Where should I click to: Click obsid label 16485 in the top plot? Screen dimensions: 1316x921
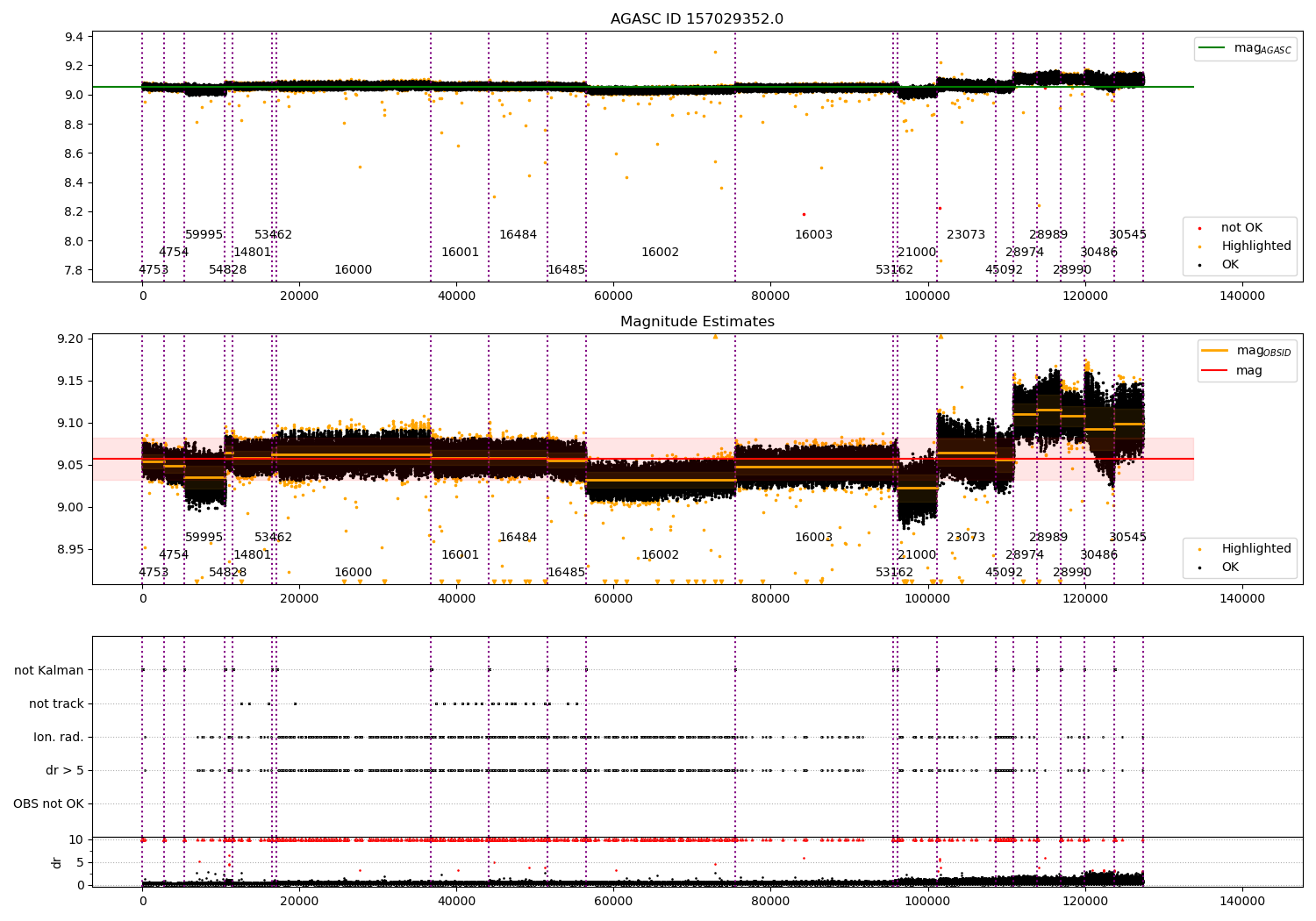point(567,270)
